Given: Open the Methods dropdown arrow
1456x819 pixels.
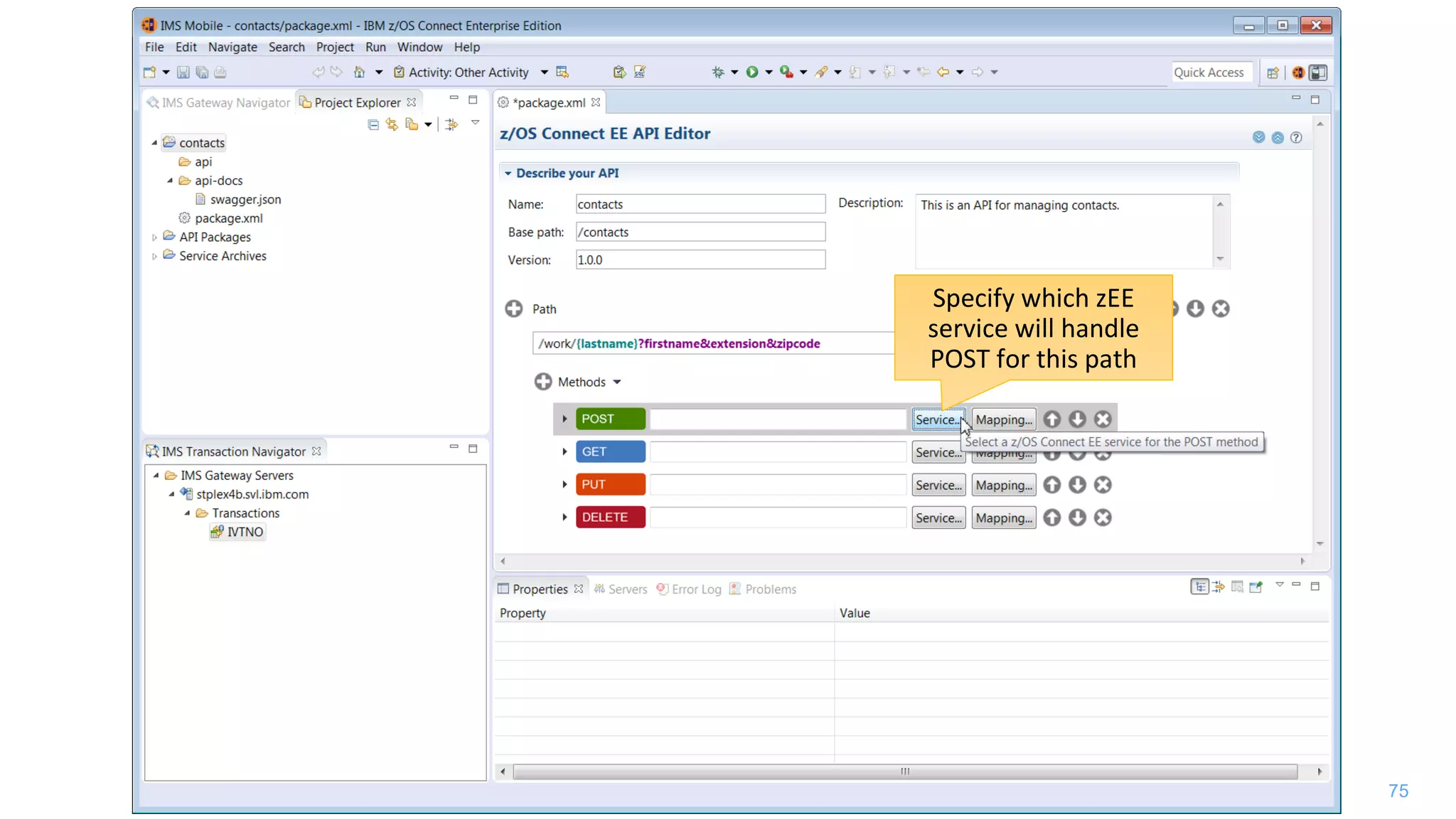Looking at the screenshot, I should click(x=617, y=382).
